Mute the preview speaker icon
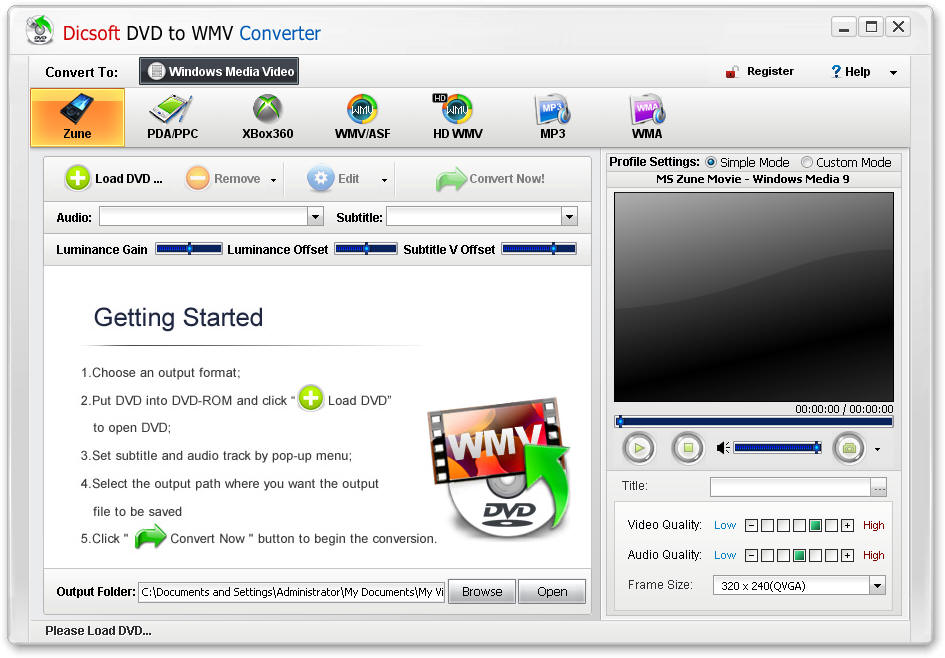This screenshot has width=945, height=658. pos(723,448)
